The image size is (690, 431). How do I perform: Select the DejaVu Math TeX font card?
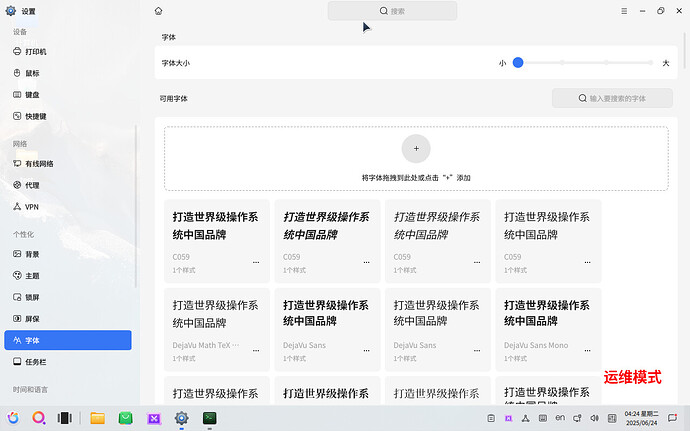(217, 330)
